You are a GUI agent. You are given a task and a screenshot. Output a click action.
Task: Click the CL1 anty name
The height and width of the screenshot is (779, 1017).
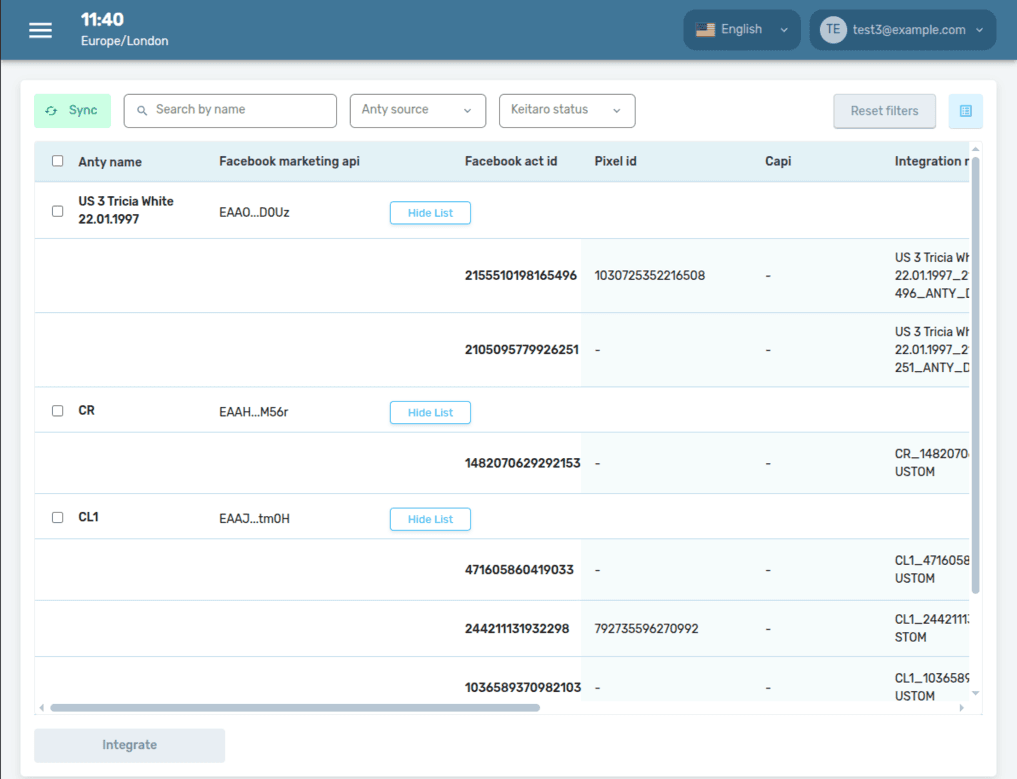pyautogui.click(x=88, y=517)
